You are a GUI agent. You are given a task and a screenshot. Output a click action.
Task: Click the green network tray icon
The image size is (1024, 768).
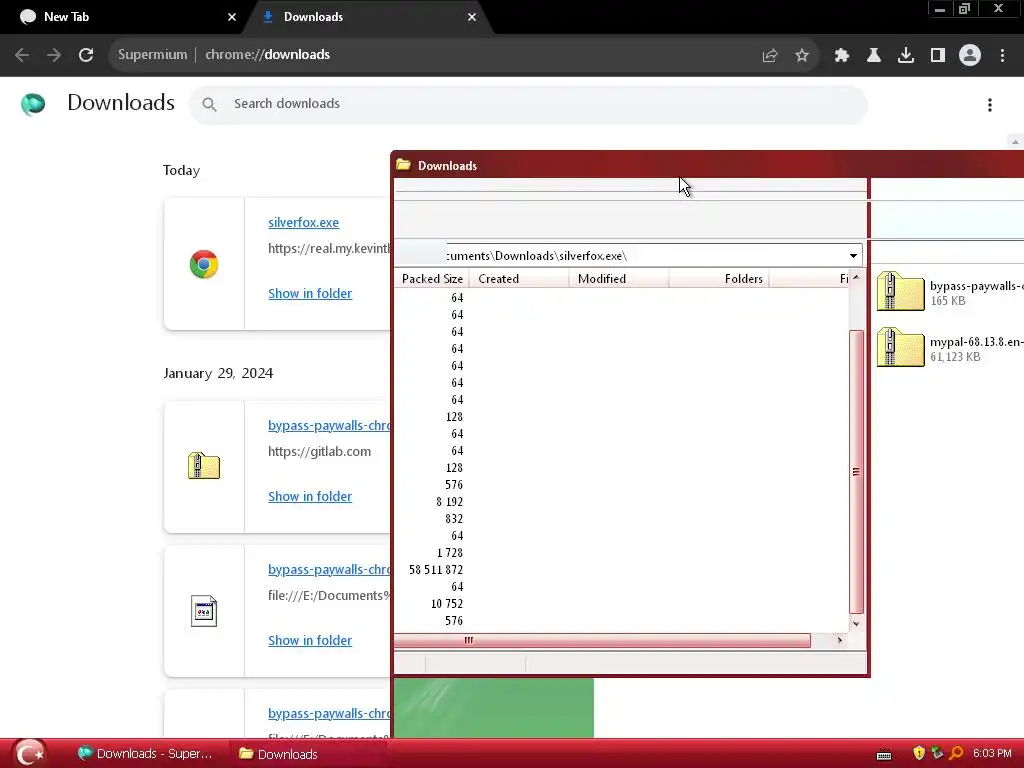click(937, 753)
